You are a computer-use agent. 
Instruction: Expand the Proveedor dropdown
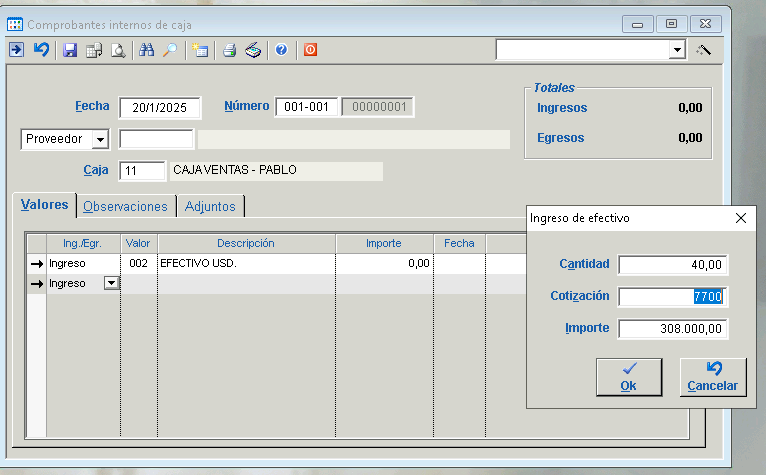[x=100, y=140]
